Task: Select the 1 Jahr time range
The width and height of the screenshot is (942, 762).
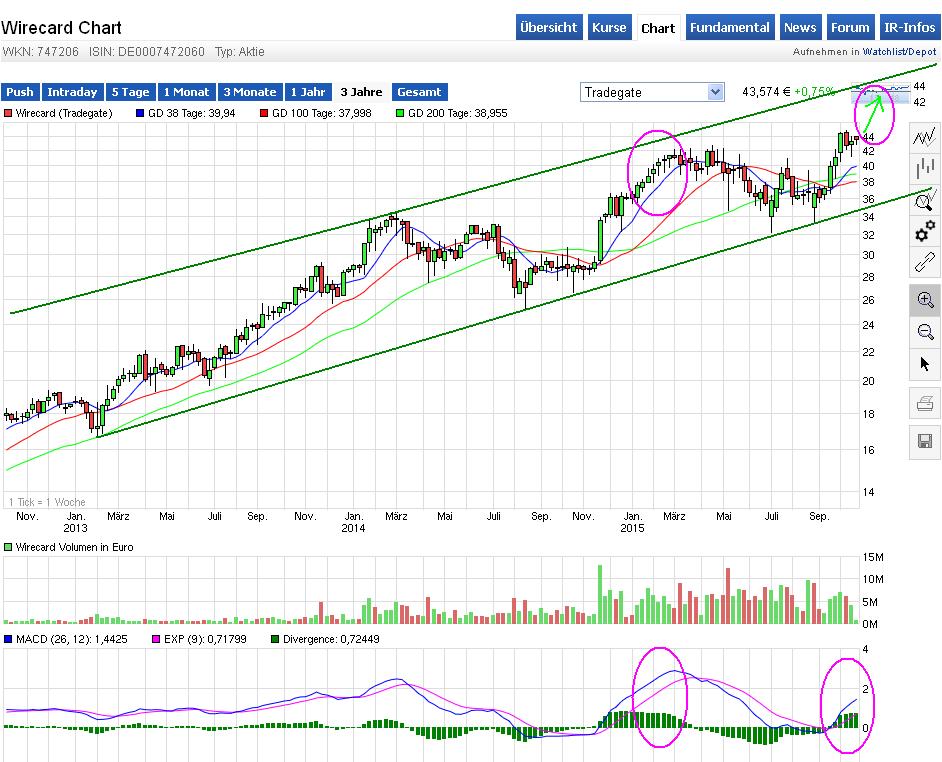Action: click(x=308, y=92)
